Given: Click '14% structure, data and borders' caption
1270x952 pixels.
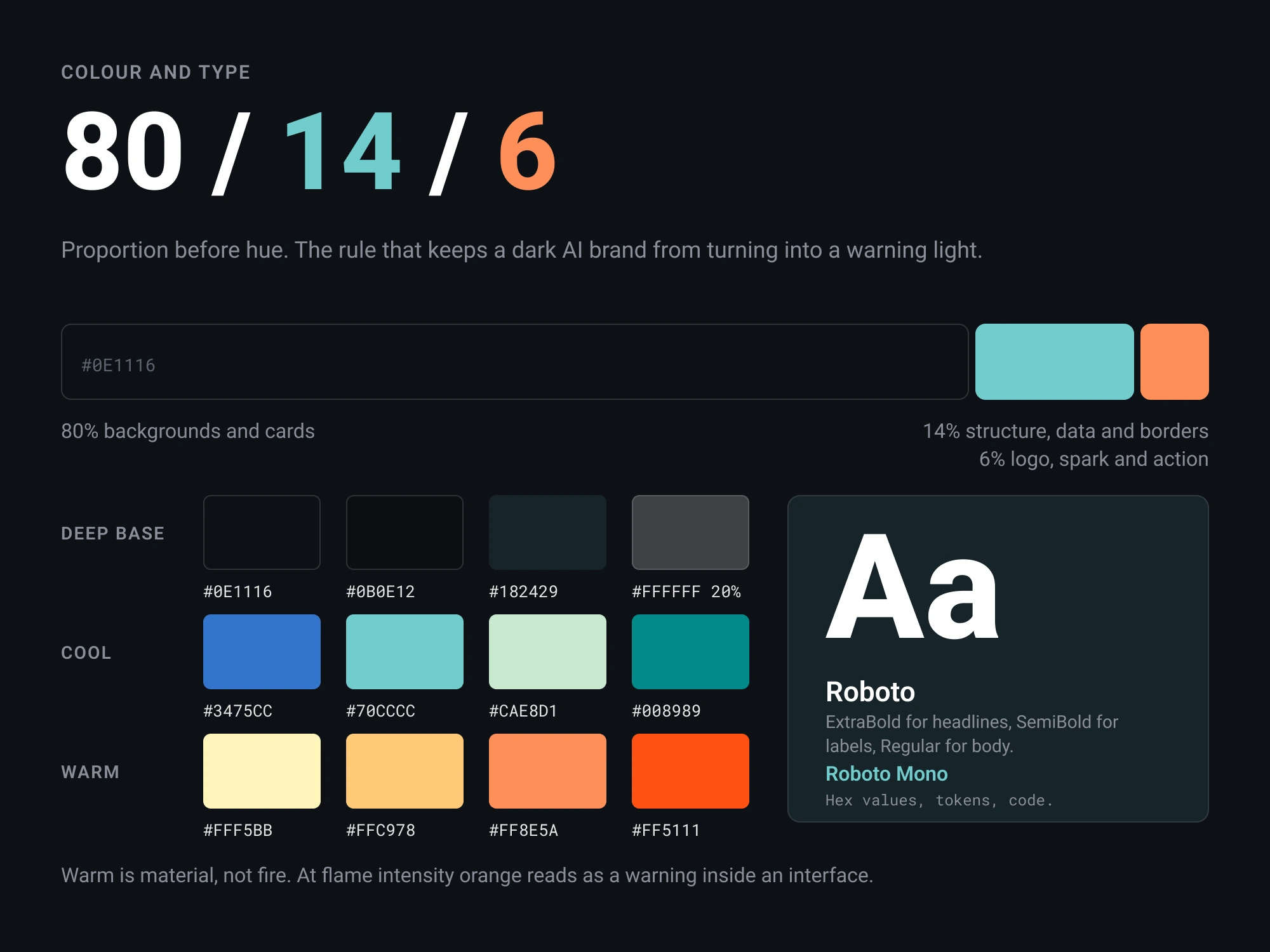Looking at the screenshot, I should click(1066, 431).
